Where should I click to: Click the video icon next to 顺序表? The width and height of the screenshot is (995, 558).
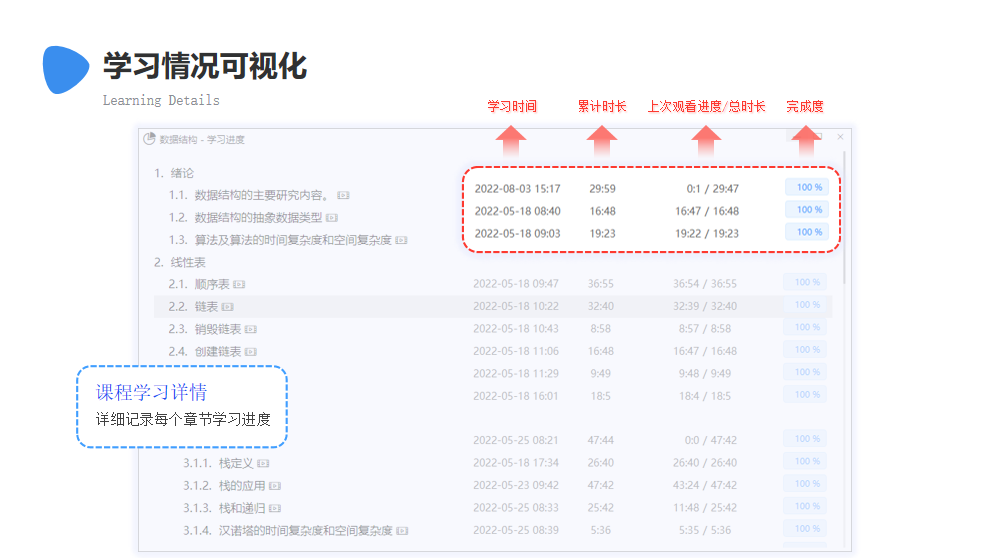point(239,285)
